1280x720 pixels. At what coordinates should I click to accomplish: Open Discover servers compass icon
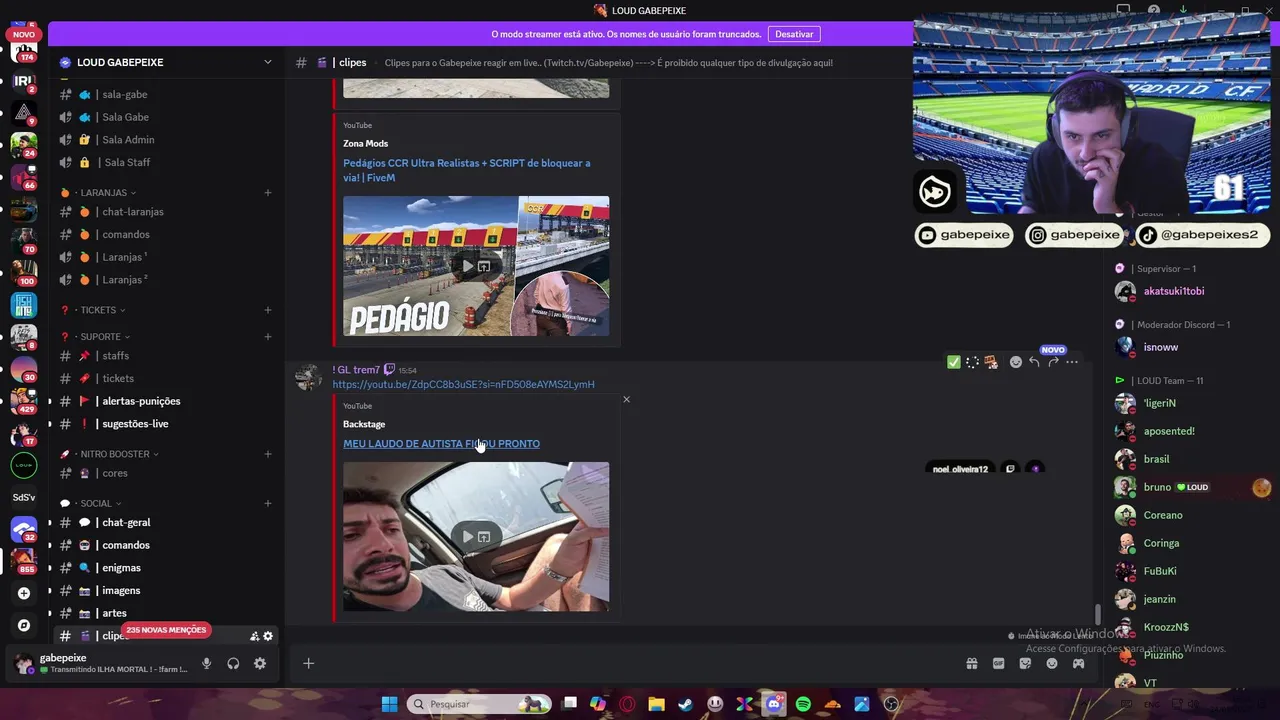click(24, 625)
